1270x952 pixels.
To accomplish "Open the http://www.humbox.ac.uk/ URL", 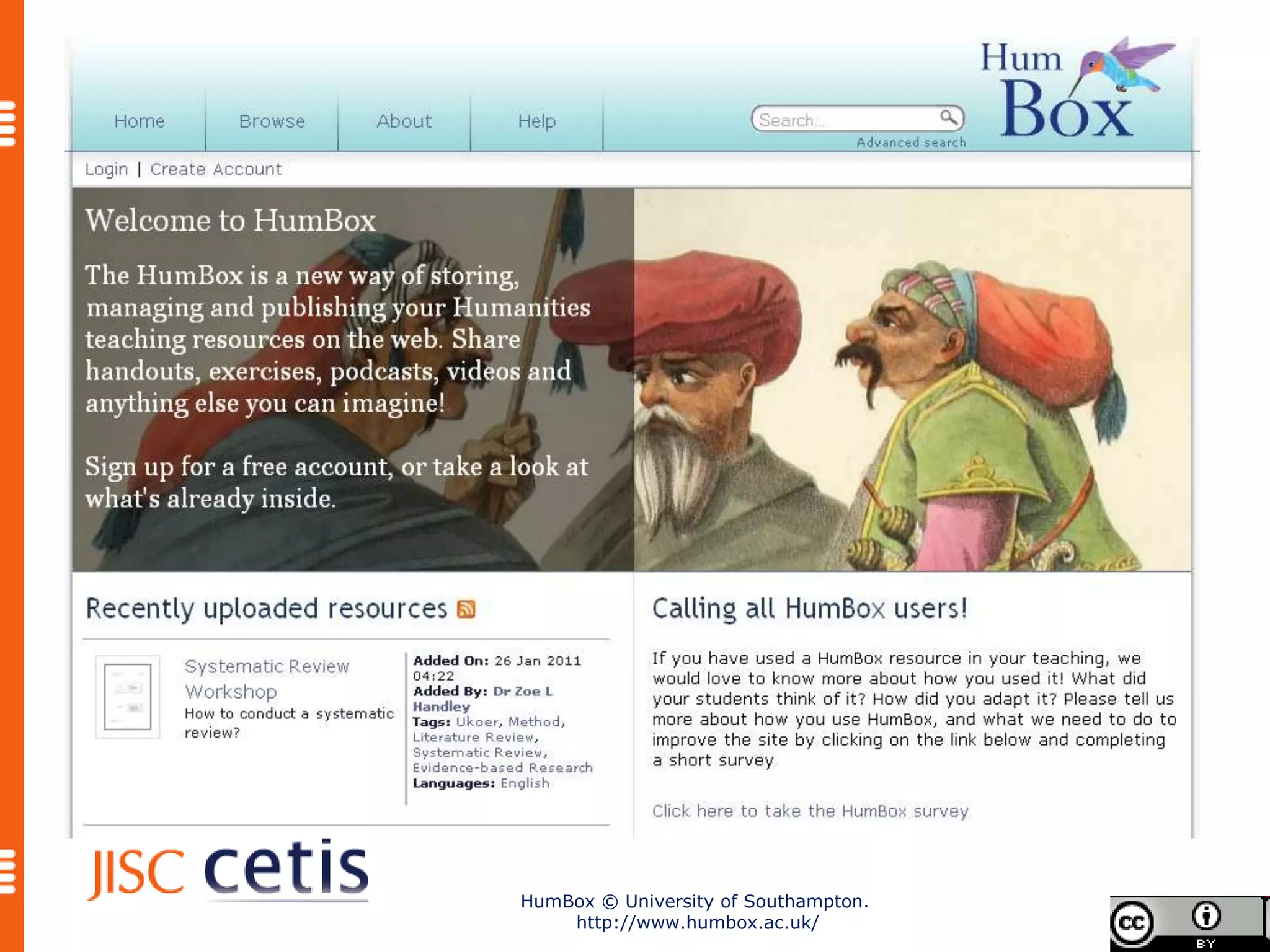I will [x=698, y=923].
